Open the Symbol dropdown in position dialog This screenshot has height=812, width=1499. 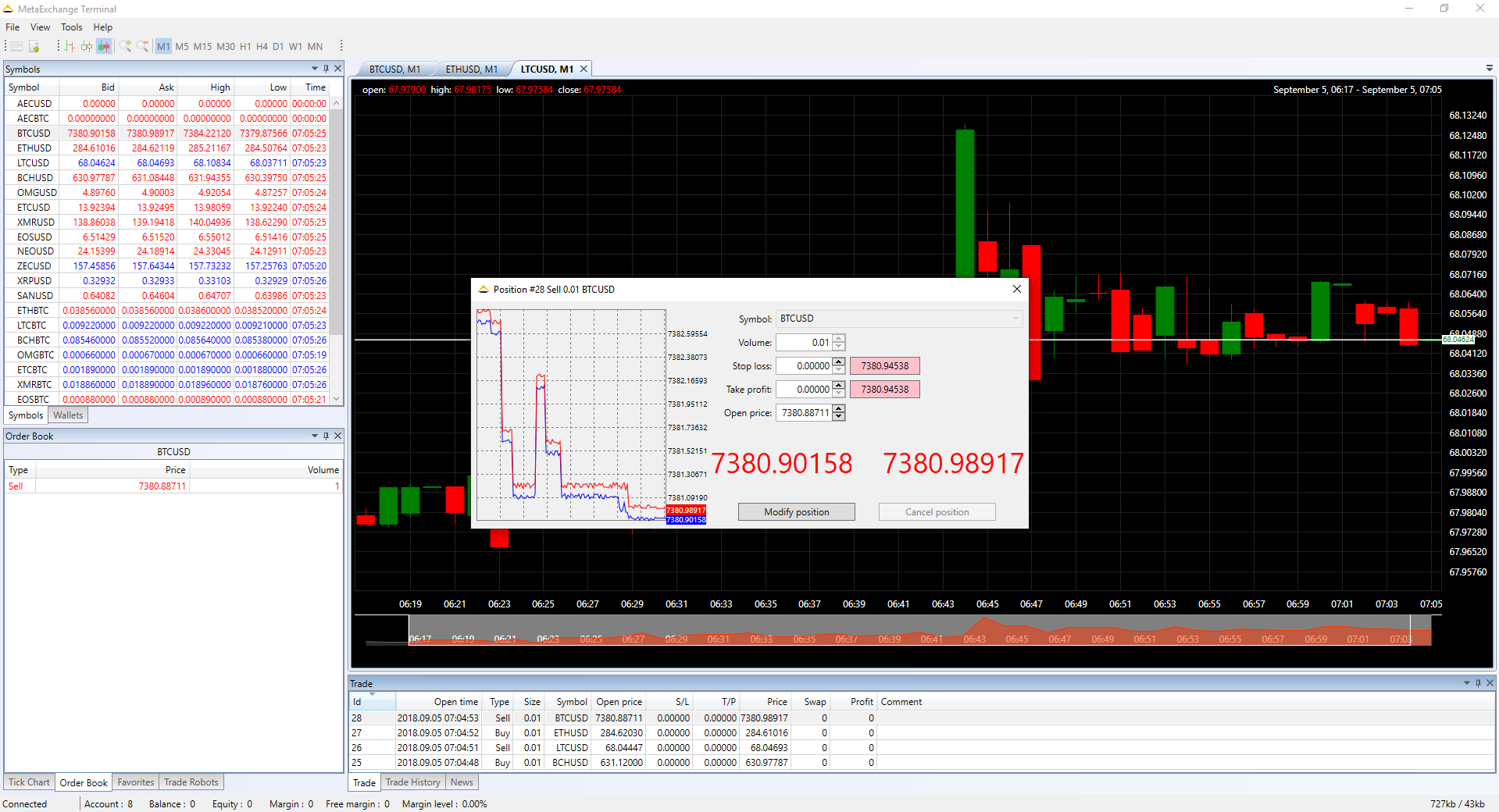pos(1015,319)
